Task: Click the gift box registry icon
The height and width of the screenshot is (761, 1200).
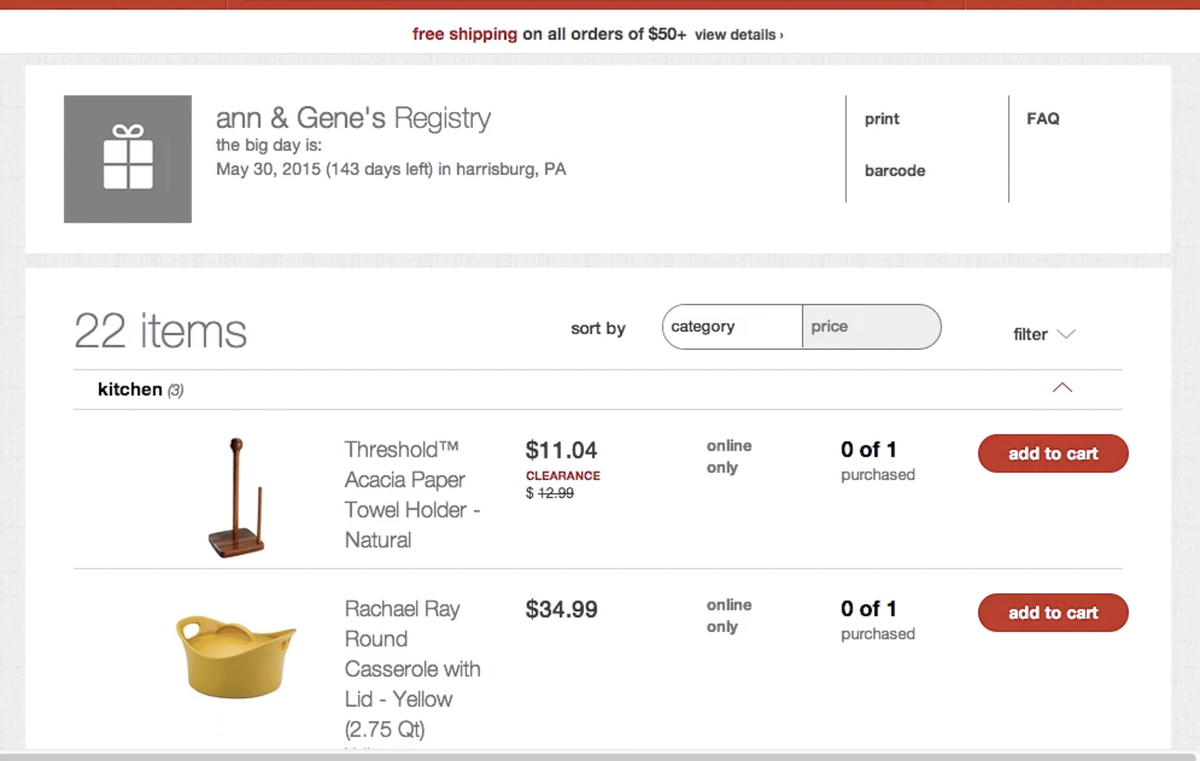Action: (x=128, y=159)
